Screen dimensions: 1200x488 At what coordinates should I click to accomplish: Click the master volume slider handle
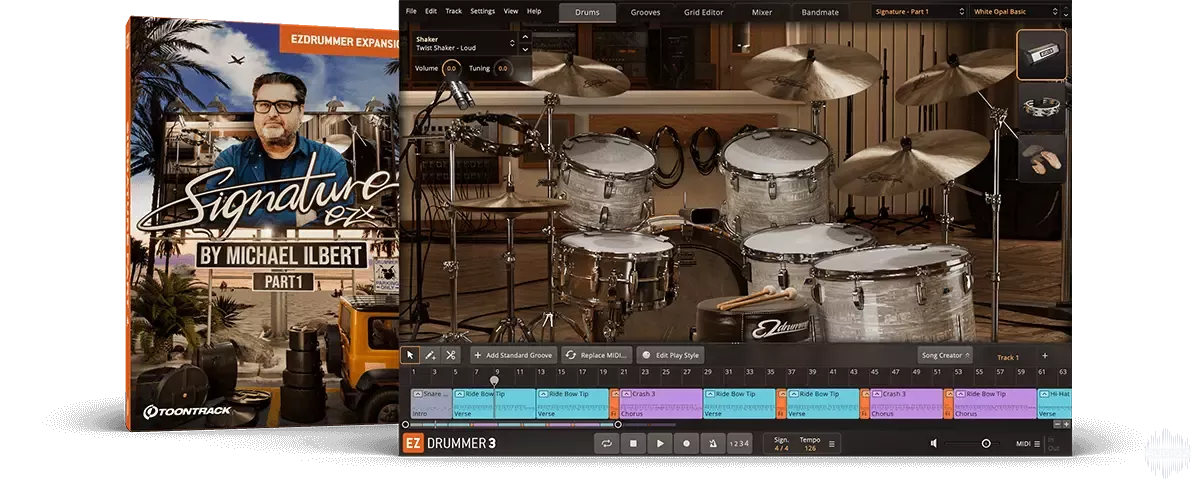986,443
